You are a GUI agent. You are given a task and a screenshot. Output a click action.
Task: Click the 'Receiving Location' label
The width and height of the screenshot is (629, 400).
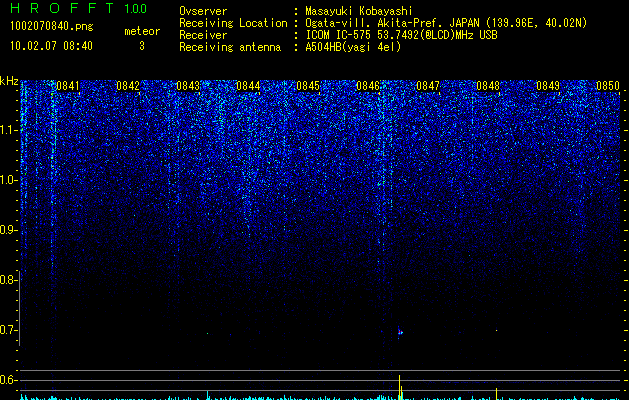pos(233,23)
